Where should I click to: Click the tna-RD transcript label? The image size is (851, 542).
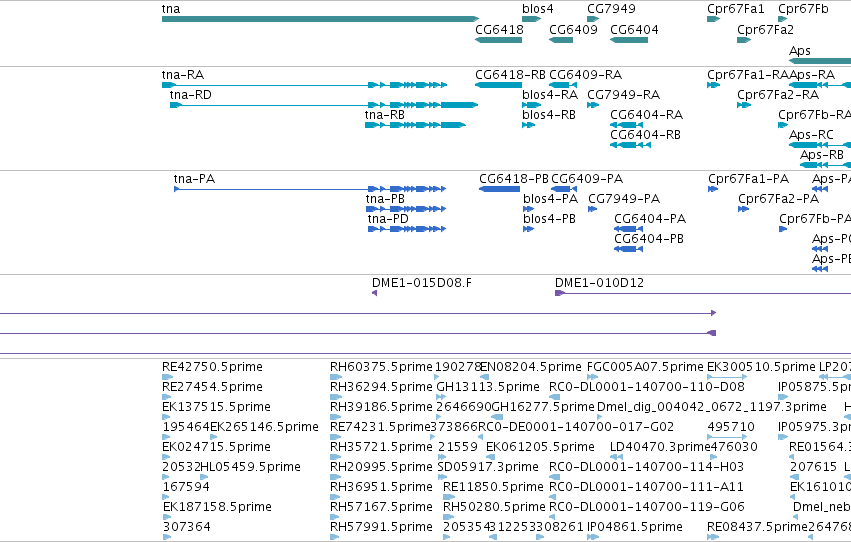tap(190, 95)
